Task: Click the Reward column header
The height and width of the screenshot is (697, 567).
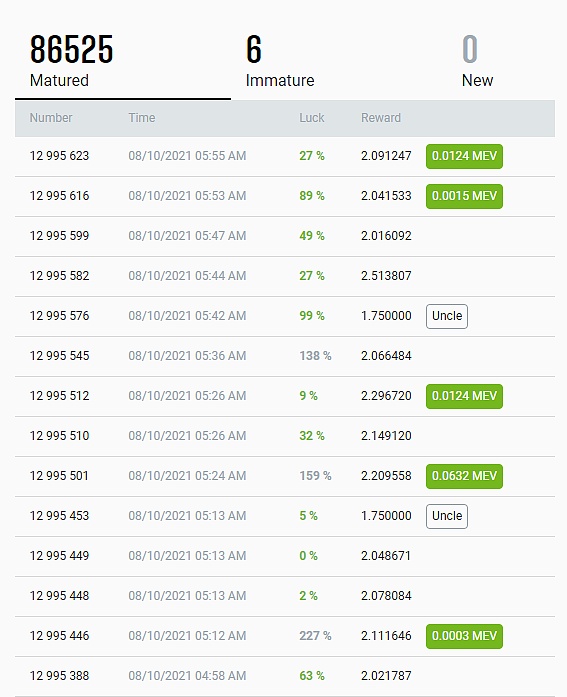Action: (381, 118)
